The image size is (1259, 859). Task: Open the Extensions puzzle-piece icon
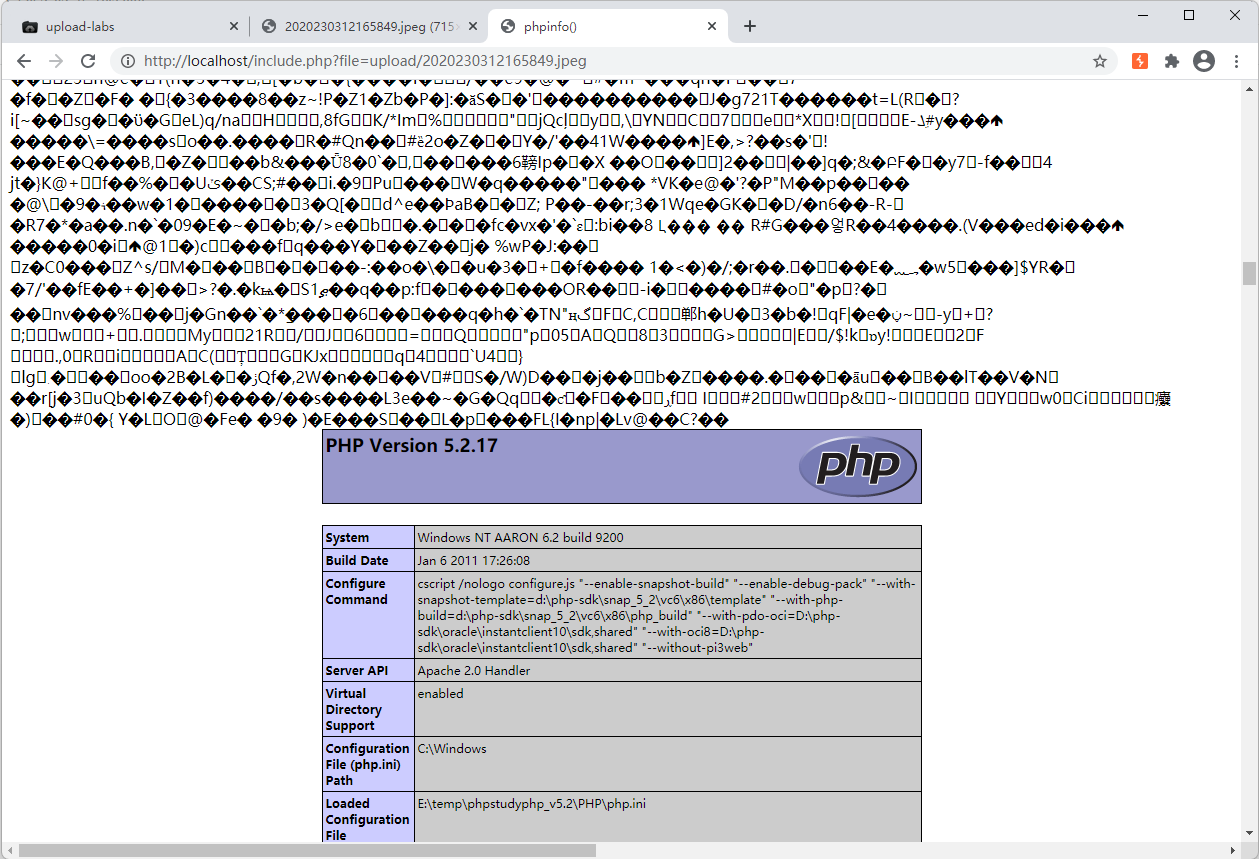pos(1172,61)
